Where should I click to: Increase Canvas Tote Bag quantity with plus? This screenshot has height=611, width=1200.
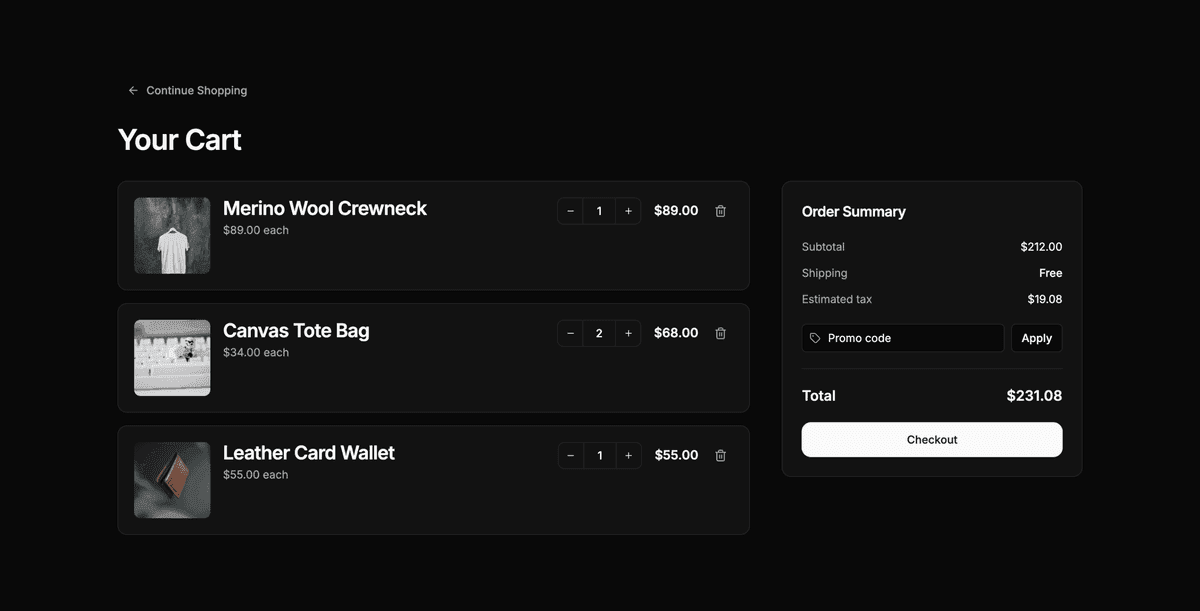(x=628, y=333)
